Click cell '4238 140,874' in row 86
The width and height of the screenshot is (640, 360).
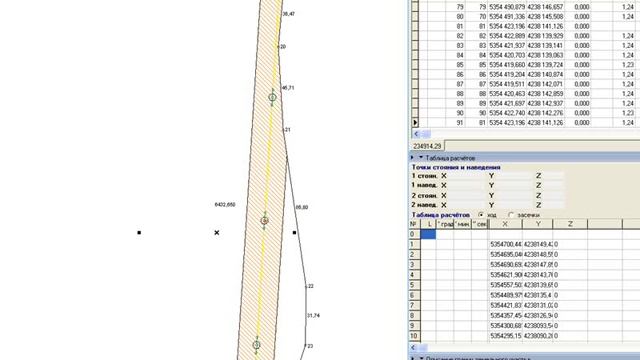click(545, 75)
